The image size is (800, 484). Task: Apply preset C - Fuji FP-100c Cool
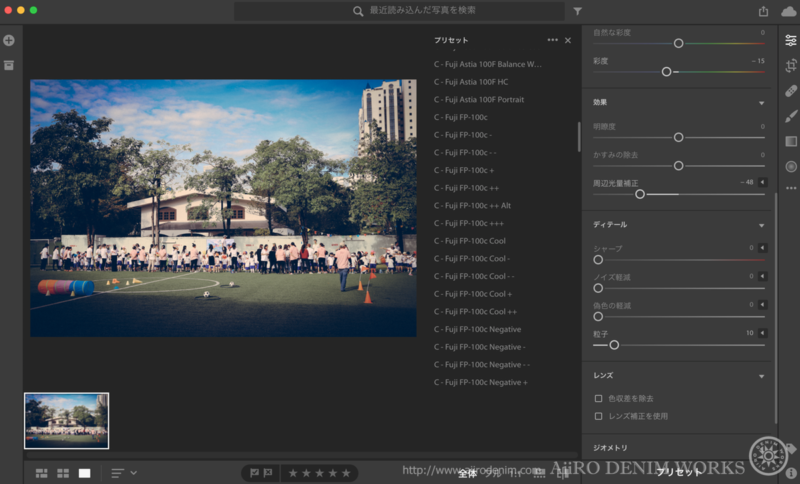tap(470, 241)
